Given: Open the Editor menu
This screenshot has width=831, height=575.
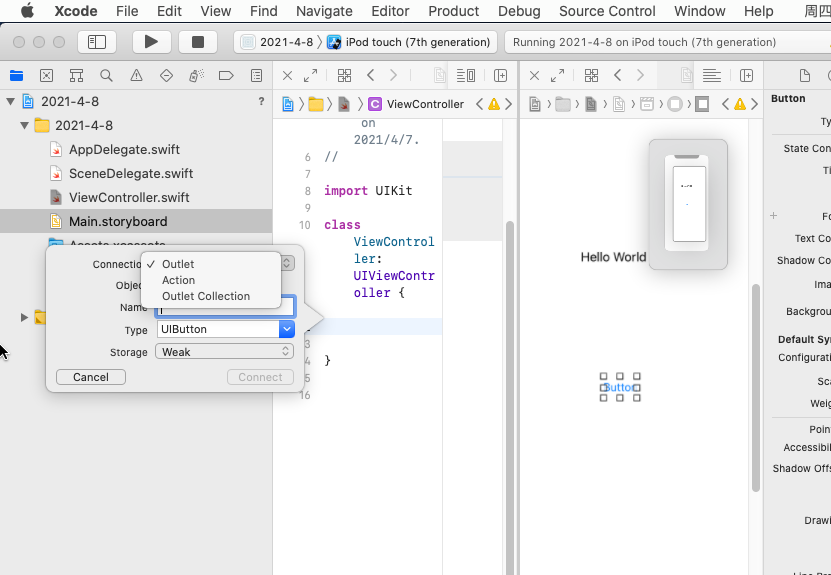Looking at the screenshot, I should 390,11.
